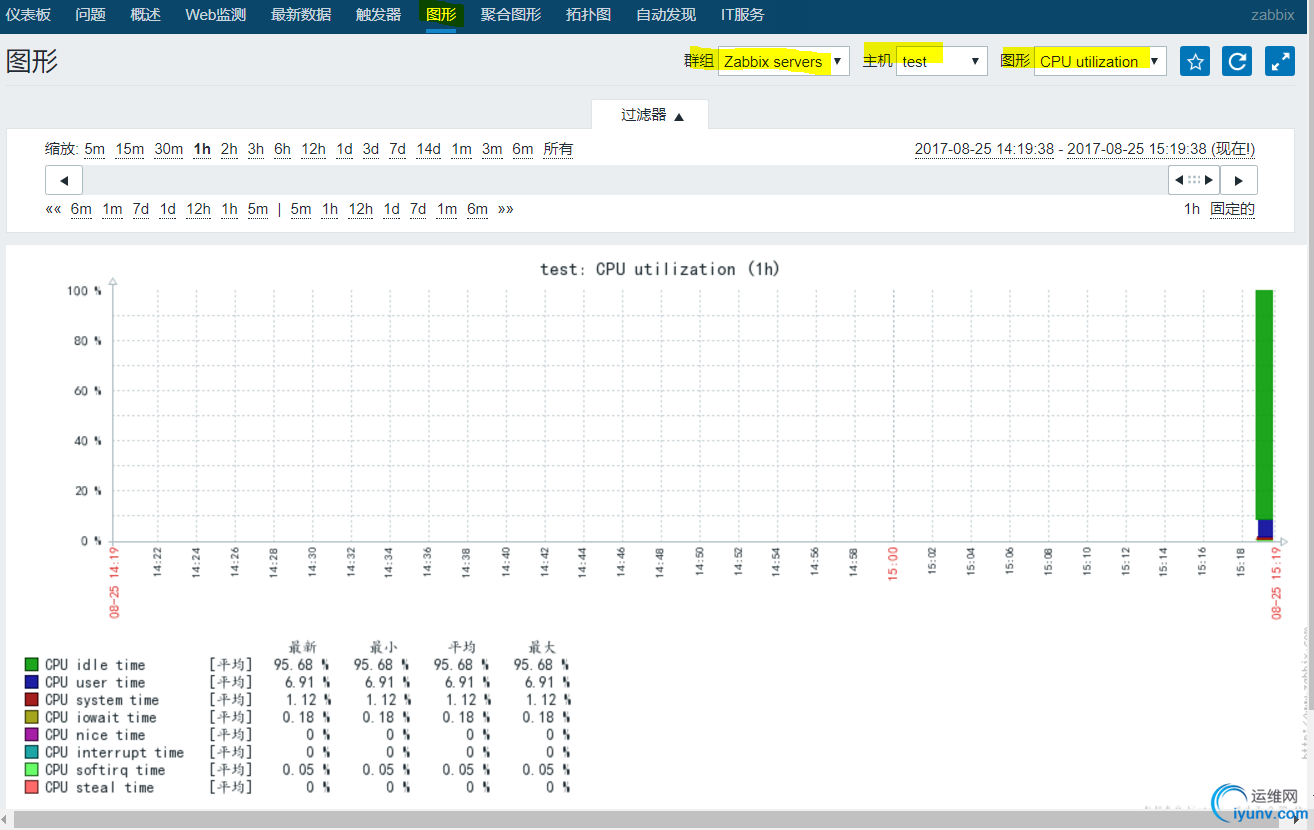Image resolution: width=1314 pixels, height=830 pixels.
Task: Collapse the 过滤器 filter tab
Action: point(650,115)
